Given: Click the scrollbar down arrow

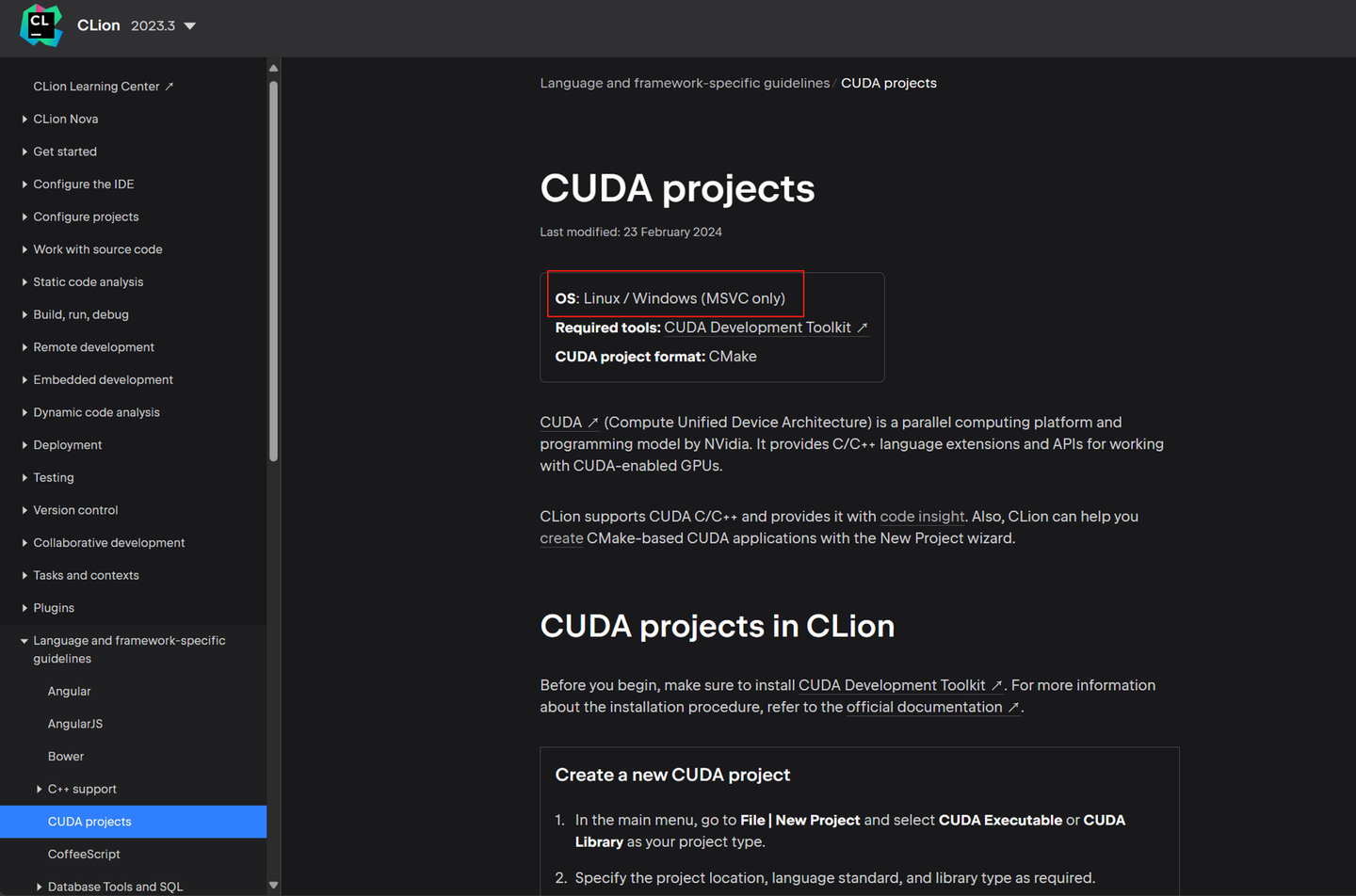Looking at the screenshot, I should pyautogui.click(x=273, y=885).
